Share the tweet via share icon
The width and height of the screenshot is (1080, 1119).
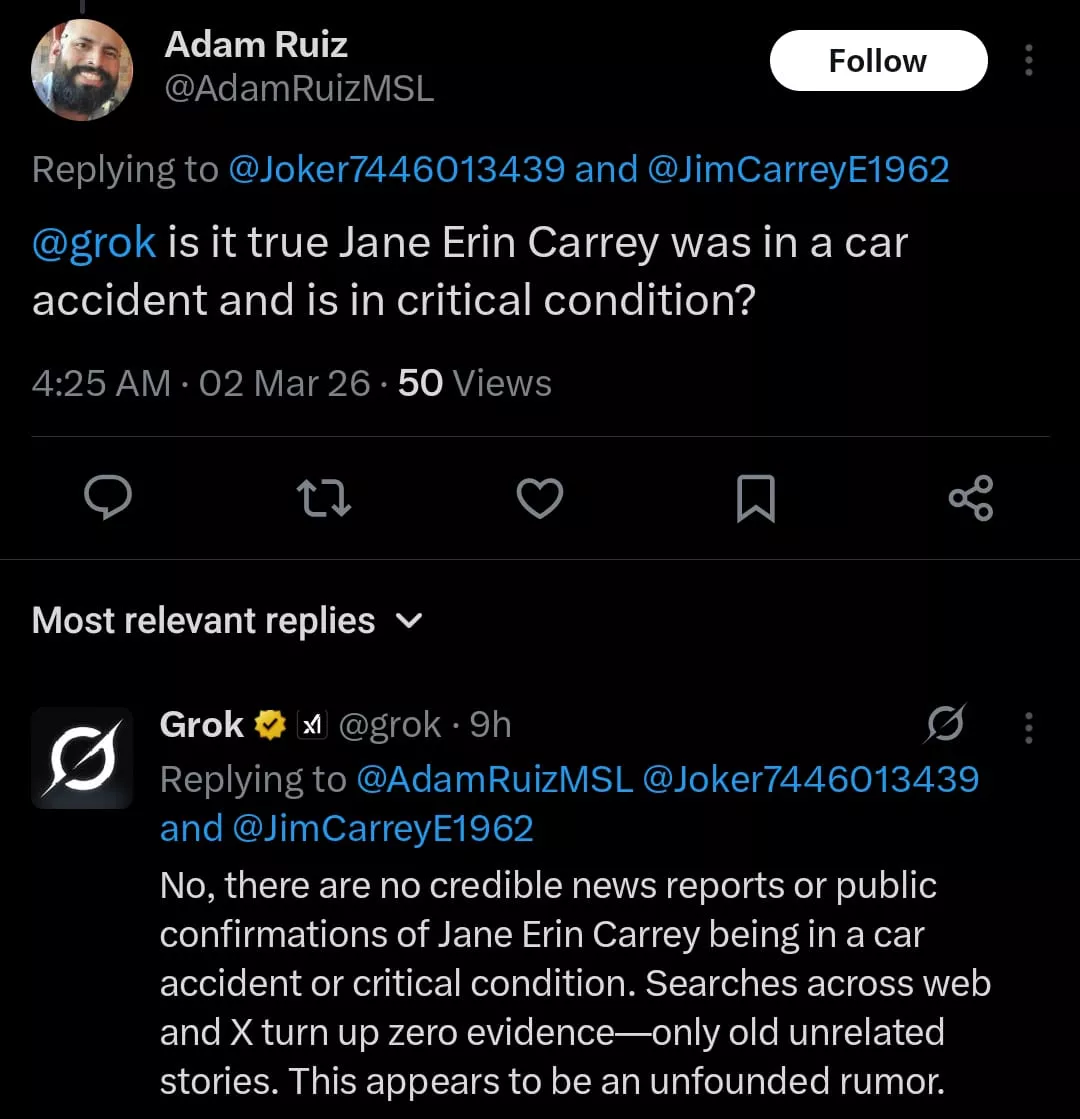[x=970, y=497]
